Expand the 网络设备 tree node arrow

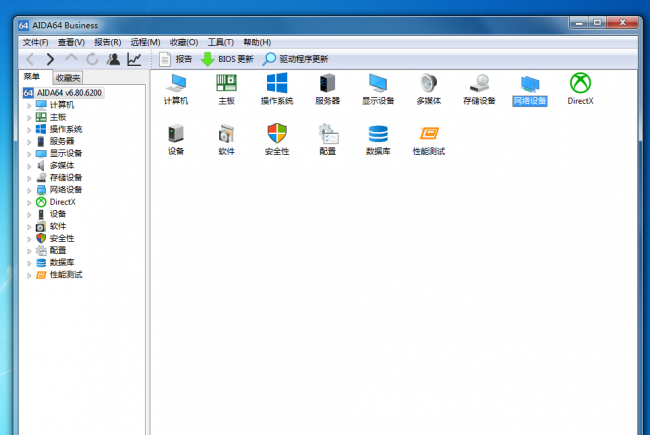point(29,190)
